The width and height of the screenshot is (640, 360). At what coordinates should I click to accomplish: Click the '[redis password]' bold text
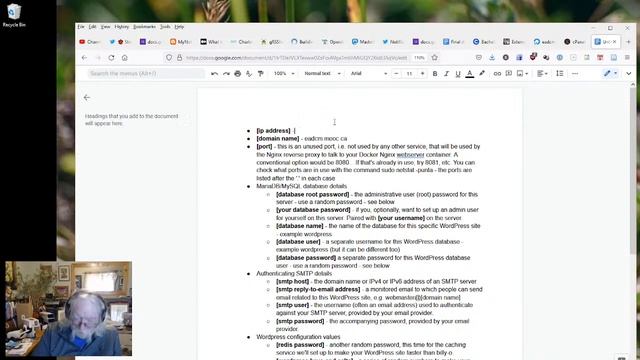300,344
